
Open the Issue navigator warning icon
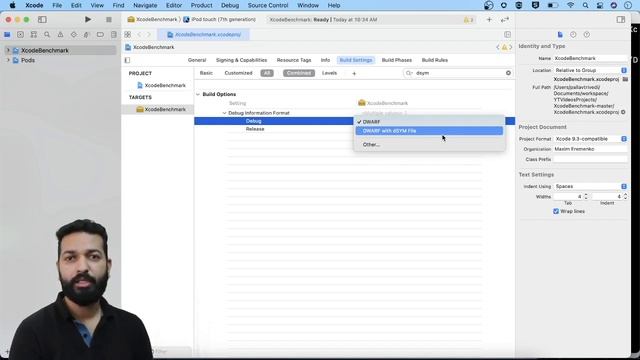pyautogui.click(x=60, y=35)
